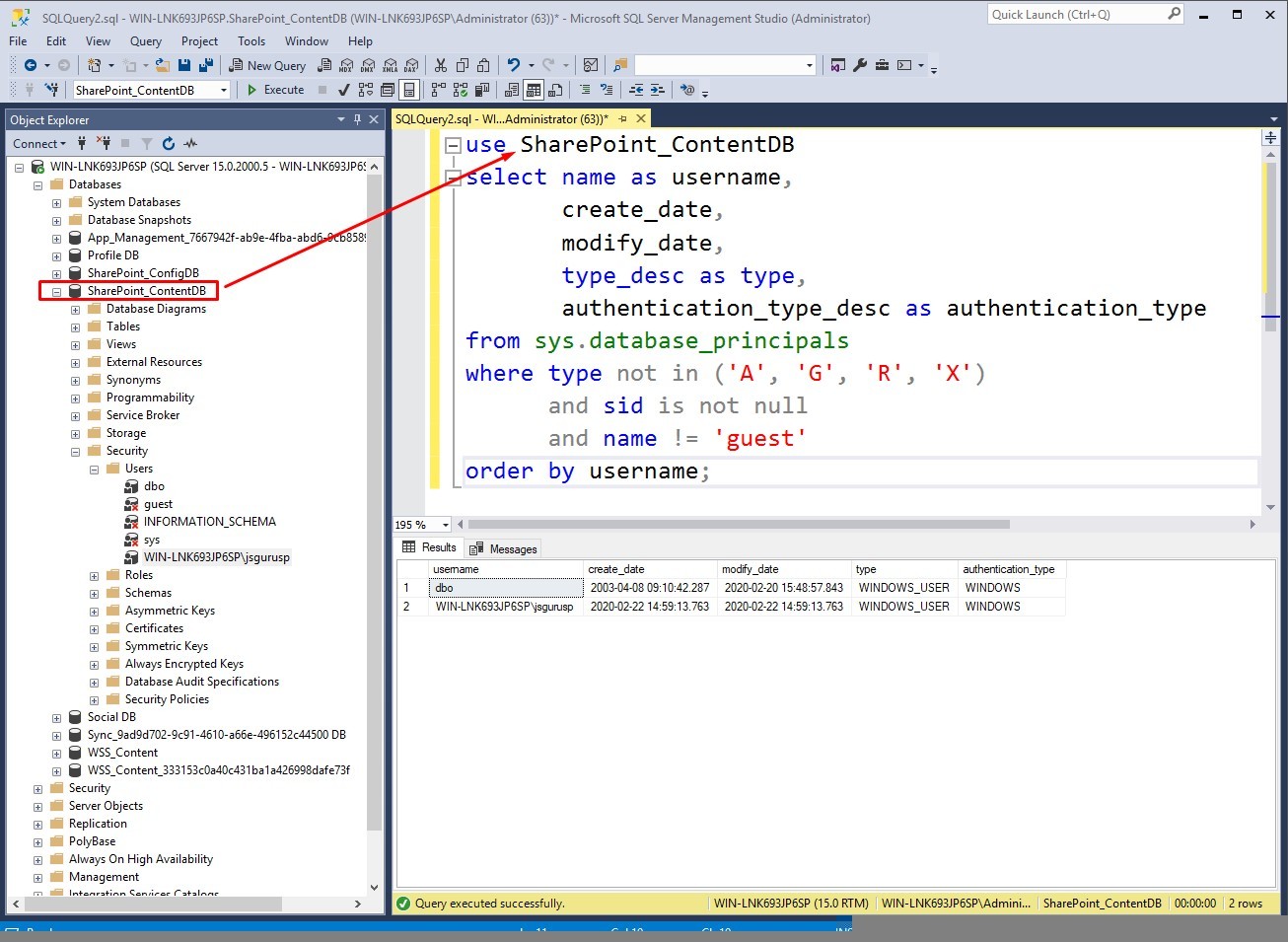The height and width of the screenshot is (942, 1288).
Task: Click the Save All icon
Action: [206, 65]
